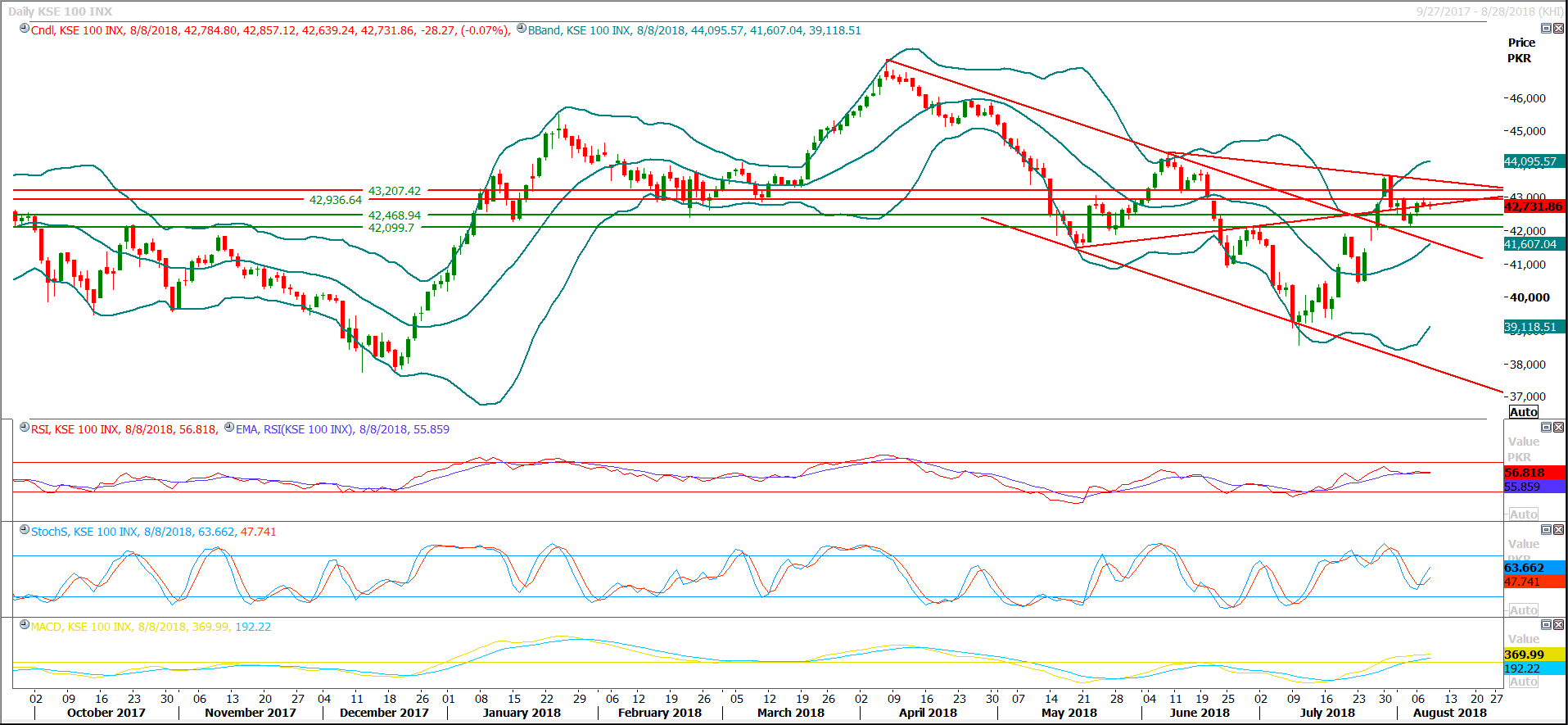Screen dimensions: 1568x725
Task: Click the clock icon beside the RSI legend
Action: tap(25, 428)
